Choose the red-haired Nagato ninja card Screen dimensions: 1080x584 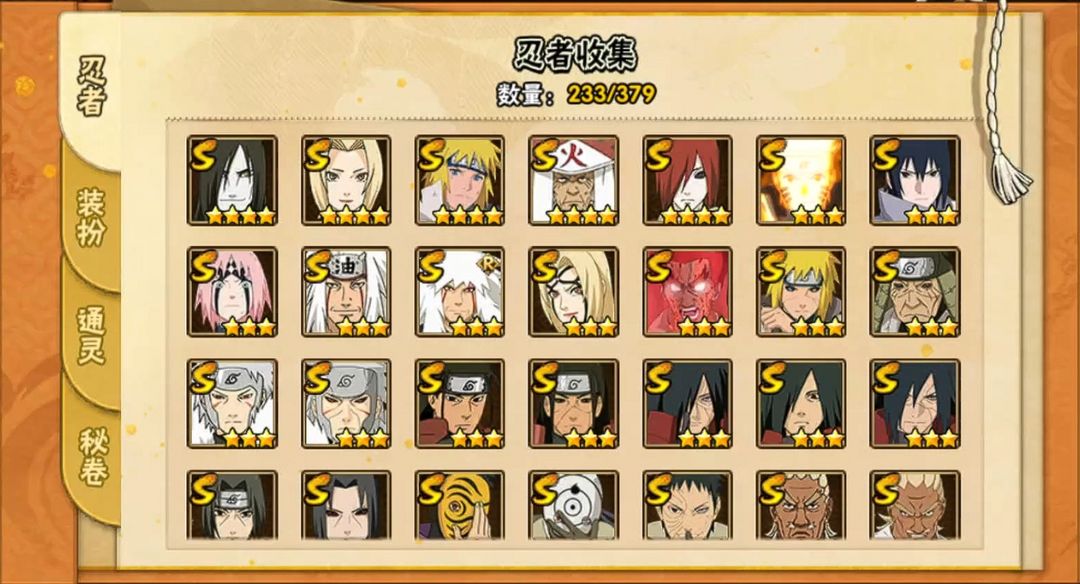(x=687, y=180)
